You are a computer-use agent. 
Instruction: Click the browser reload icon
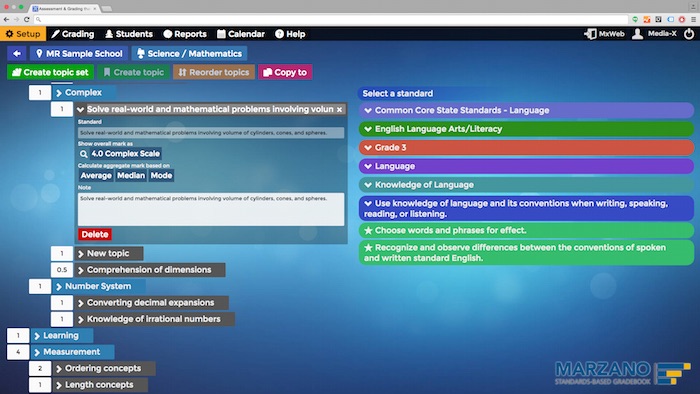coord(27,19)
